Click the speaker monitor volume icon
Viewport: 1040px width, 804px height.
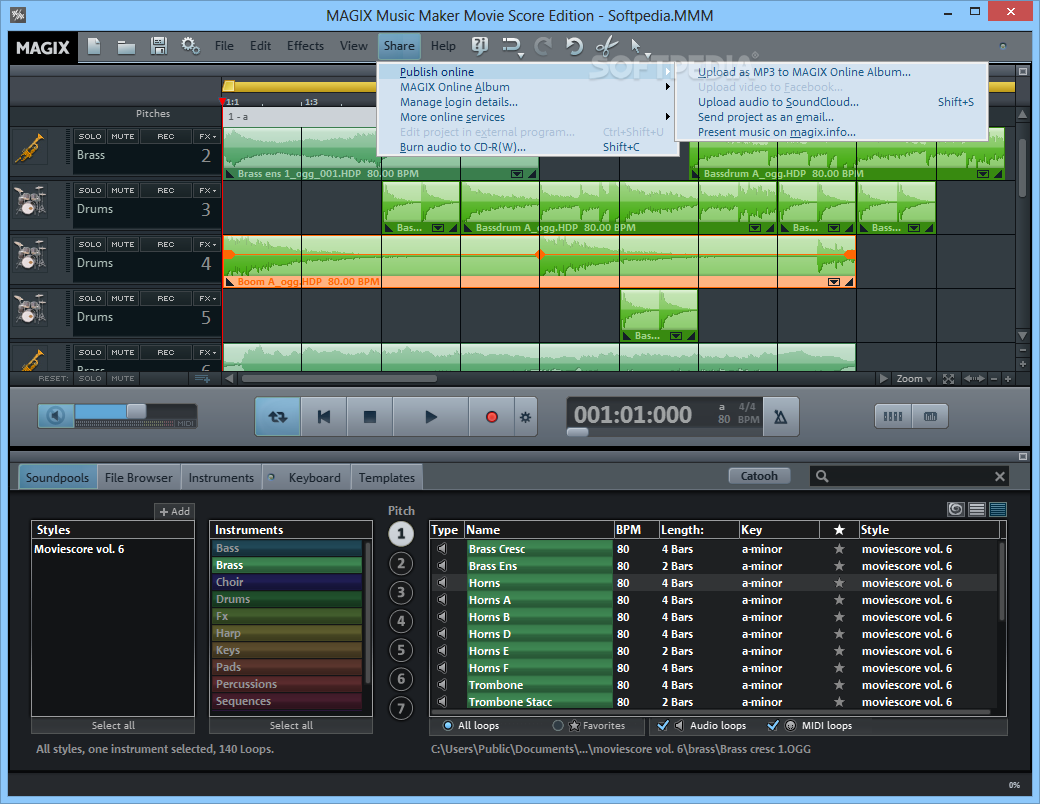coord(56,416)
